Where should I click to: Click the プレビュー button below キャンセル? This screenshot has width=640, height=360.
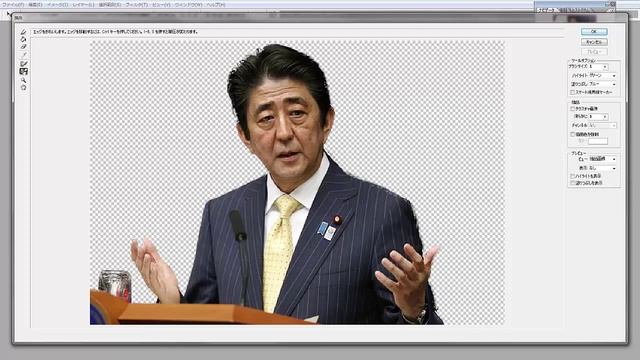(x=594, y=52)
